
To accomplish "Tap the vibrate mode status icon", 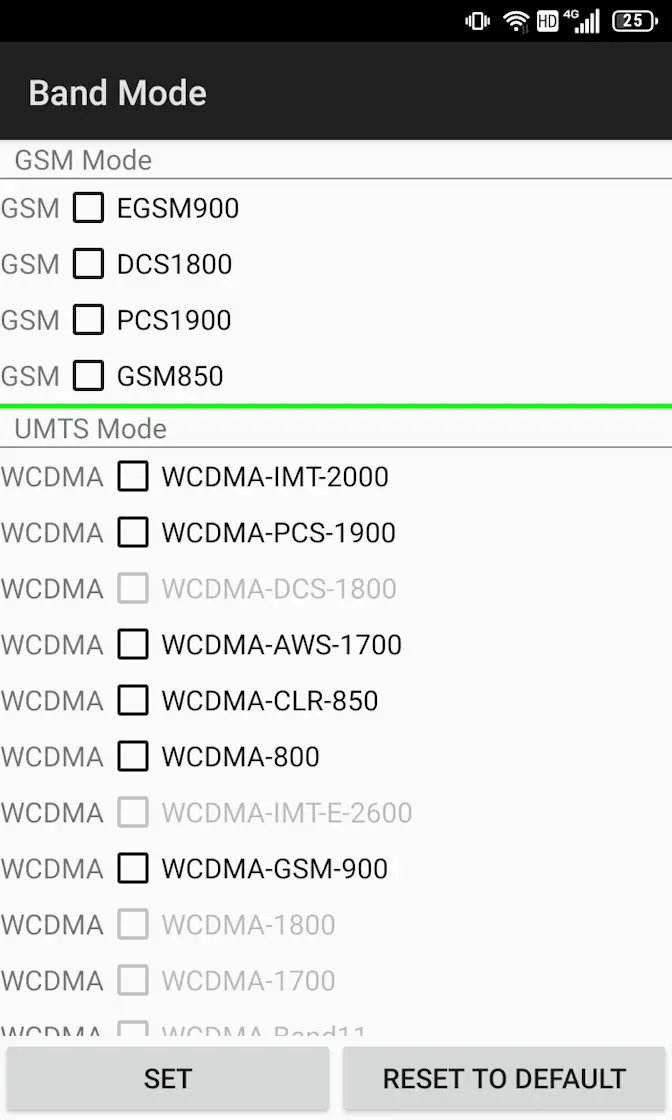I will [x=477, y=21].
